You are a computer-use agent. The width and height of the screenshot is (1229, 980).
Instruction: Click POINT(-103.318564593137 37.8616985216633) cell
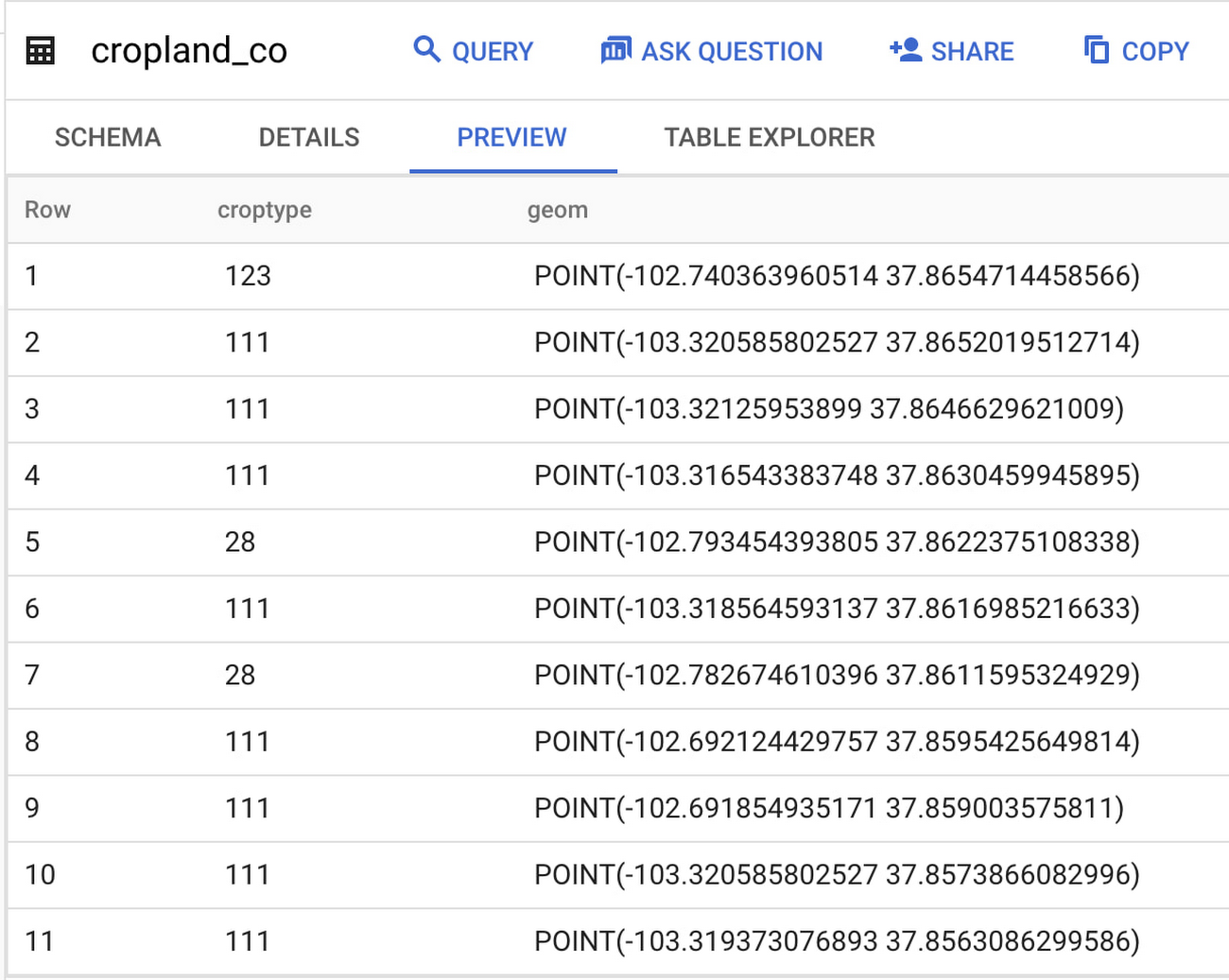(x=837, y=609)
